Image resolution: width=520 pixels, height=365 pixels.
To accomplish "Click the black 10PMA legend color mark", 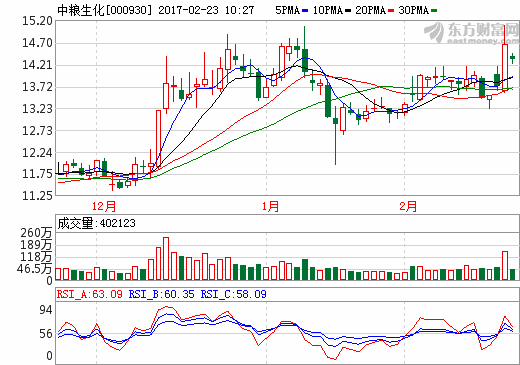I will pyautogui.click(x=348, y=11).
